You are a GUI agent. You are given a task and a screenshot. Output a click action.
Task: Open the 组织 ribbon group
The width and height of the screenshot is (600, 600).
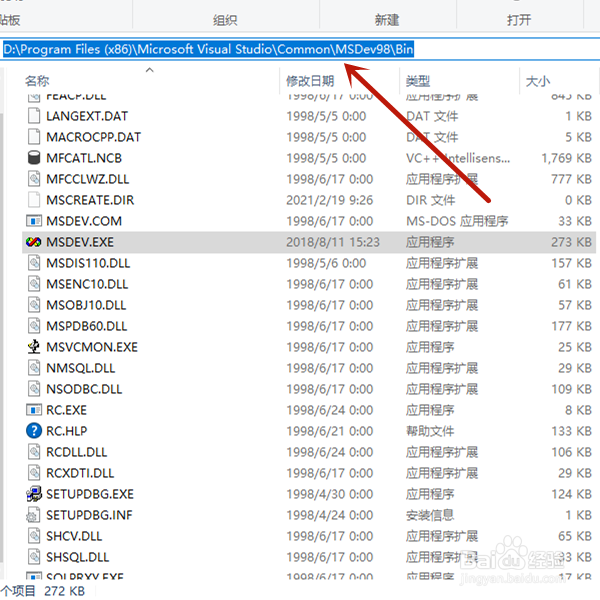[225, 20]
